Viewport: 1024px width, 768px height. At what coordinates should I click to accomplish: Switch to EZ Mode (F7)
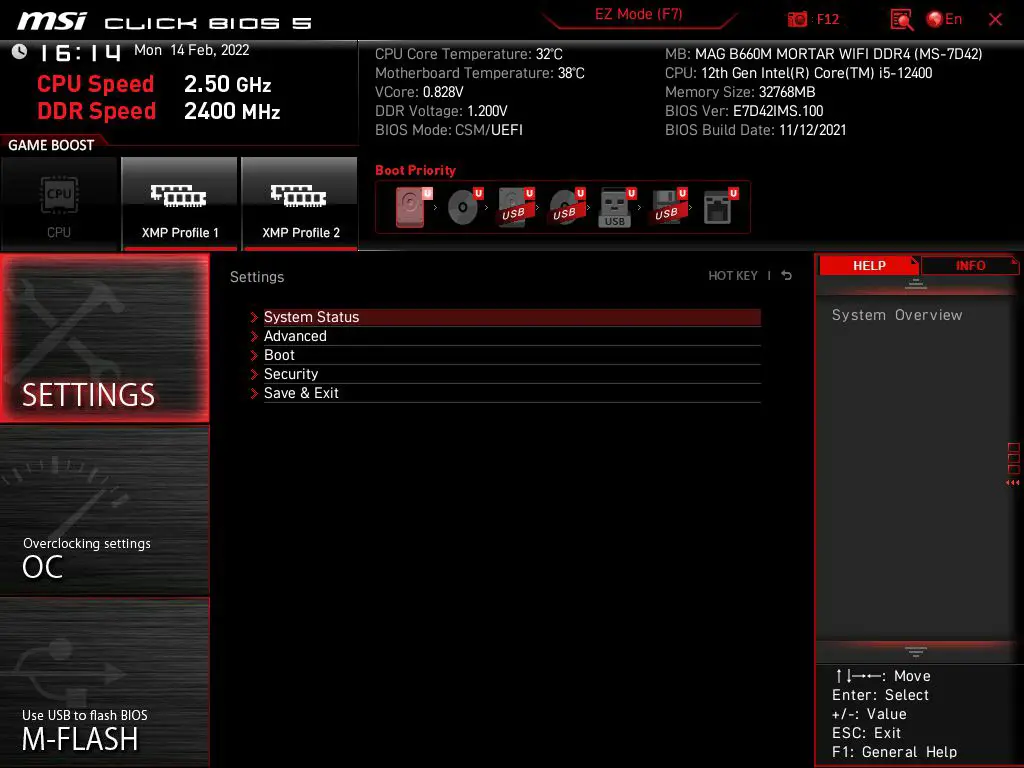pyautogui.click(x=638, y=14)
